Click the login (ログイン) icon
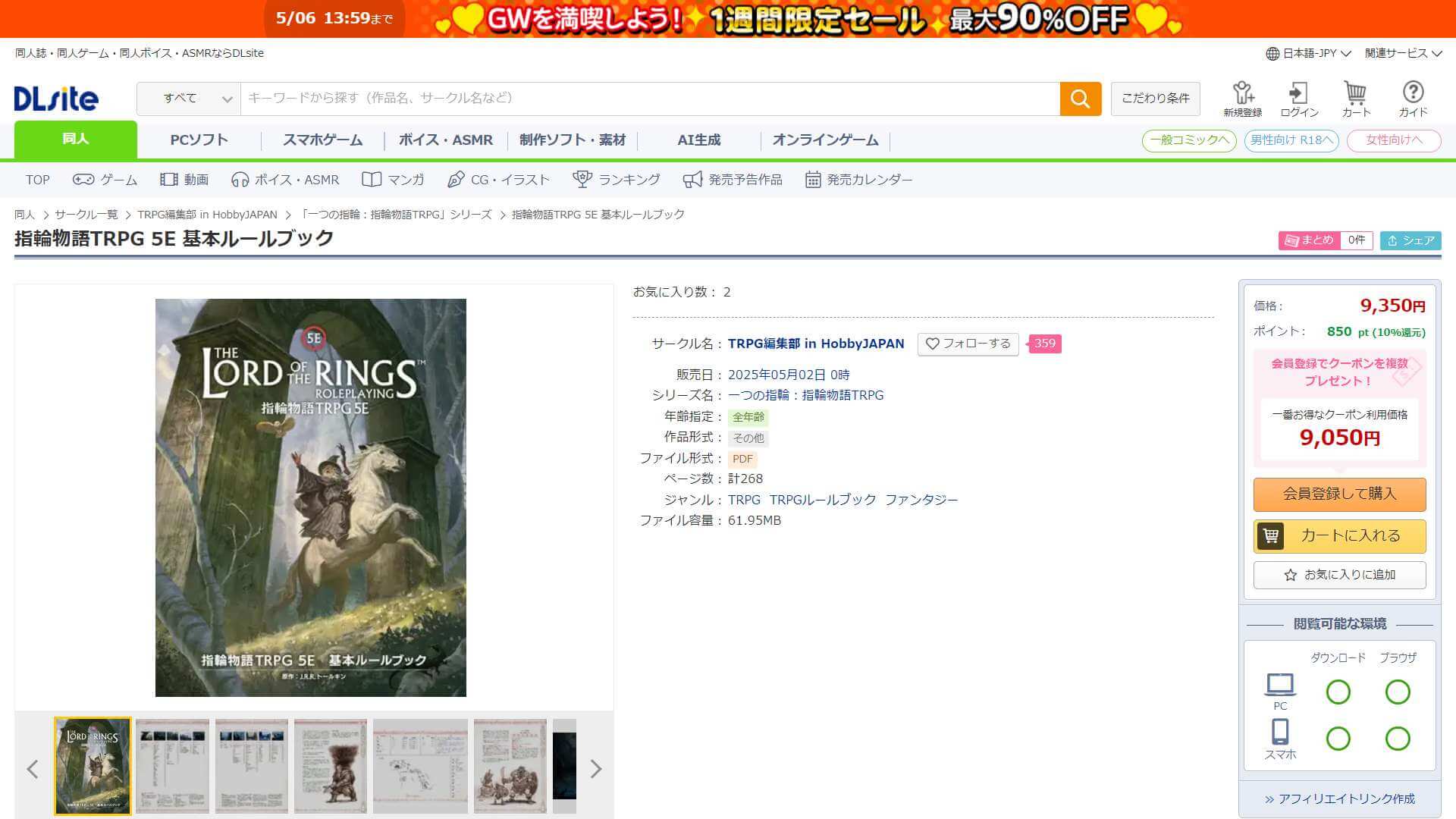 pos(1299,99)
